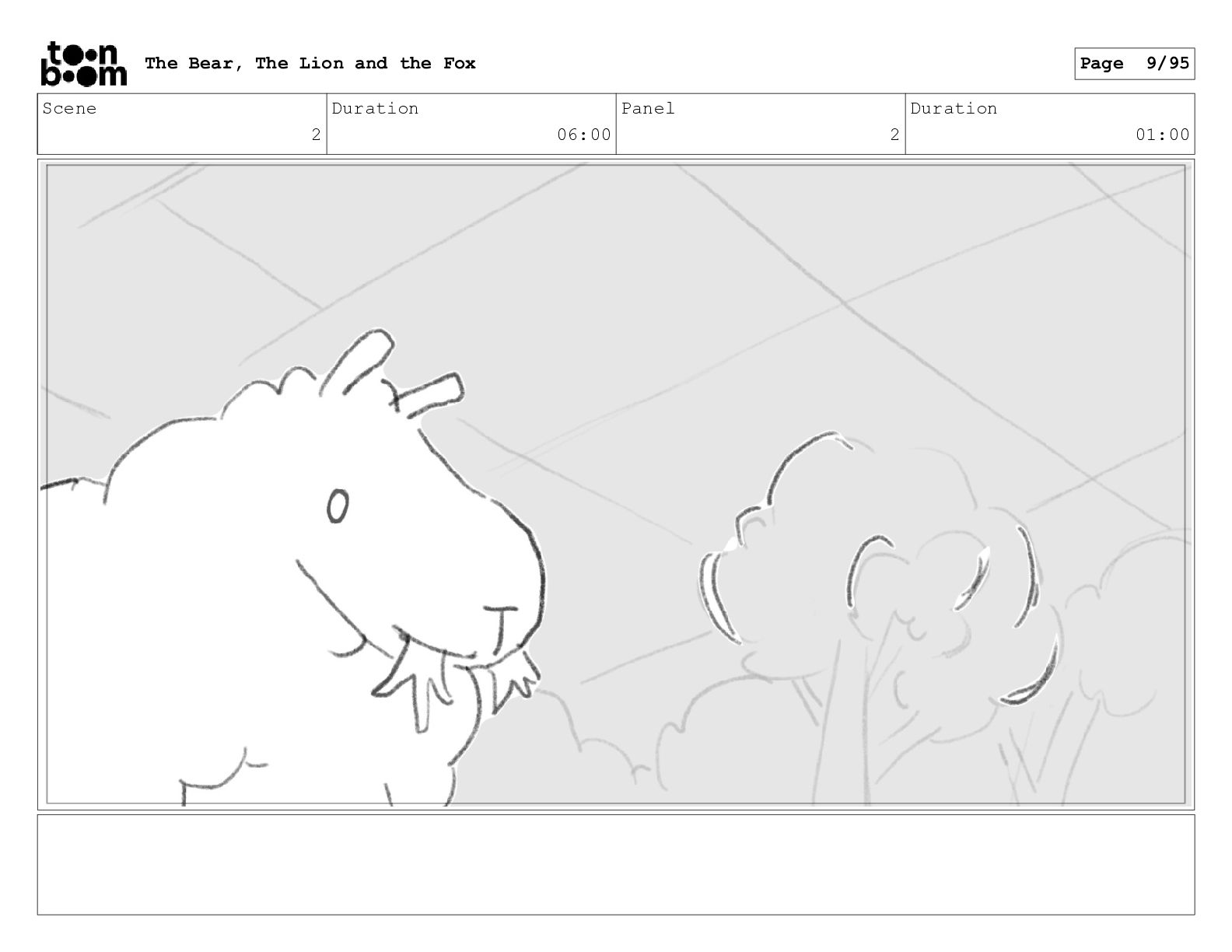The width and height of the screenshot is (1232, 952).
Task: Click the 'Scene' header label
Action: click(x=70, y=109)
